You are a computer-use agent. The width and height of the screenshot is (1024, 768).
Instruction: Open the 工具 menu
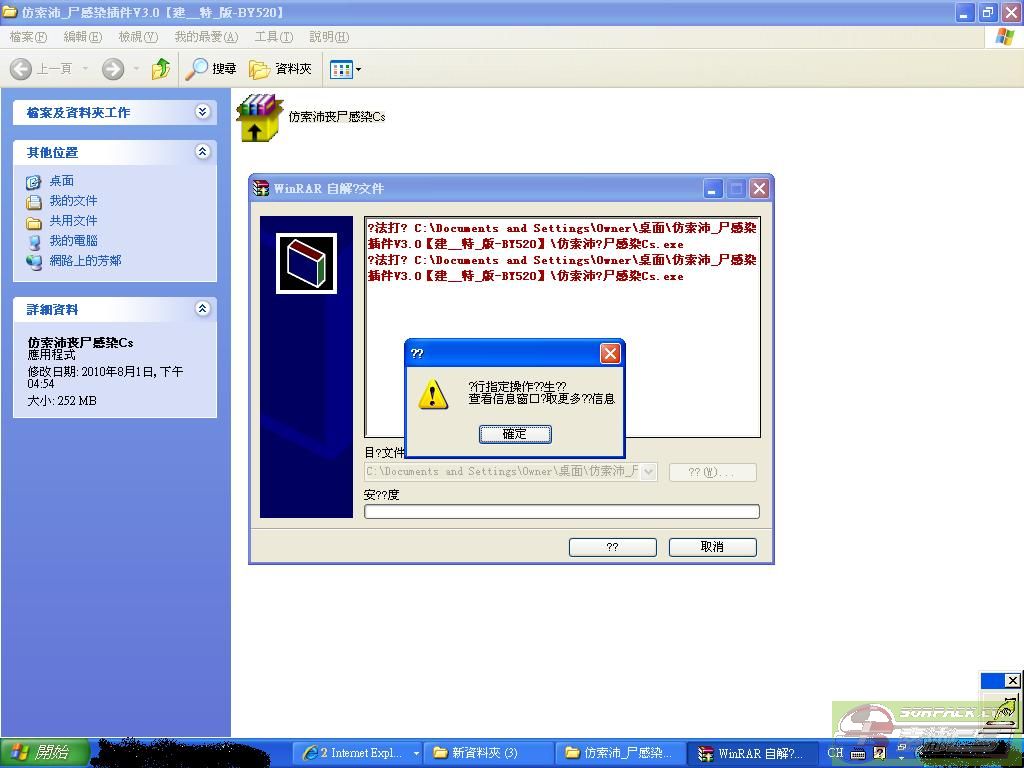[273, 37]
